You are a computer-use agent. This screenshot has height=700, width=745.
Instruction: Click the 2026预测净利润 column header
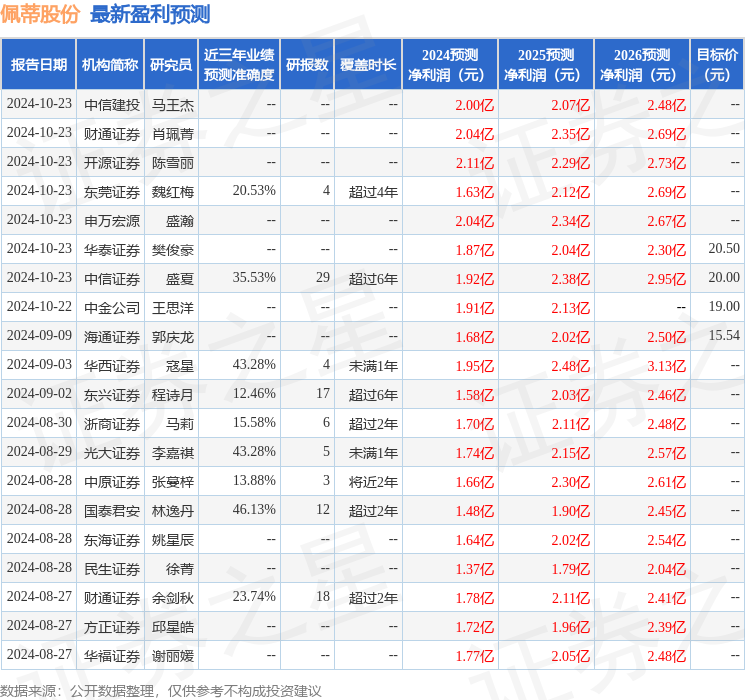642,64
